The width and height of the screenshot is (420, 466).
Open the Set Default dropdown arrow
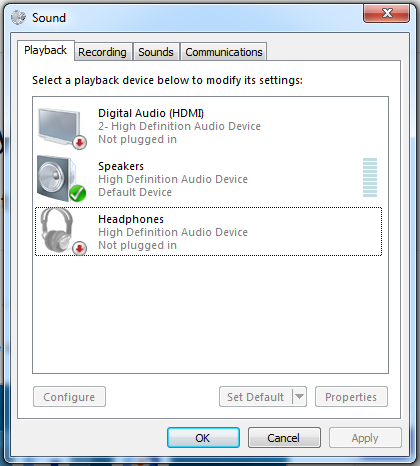point(299,396)
